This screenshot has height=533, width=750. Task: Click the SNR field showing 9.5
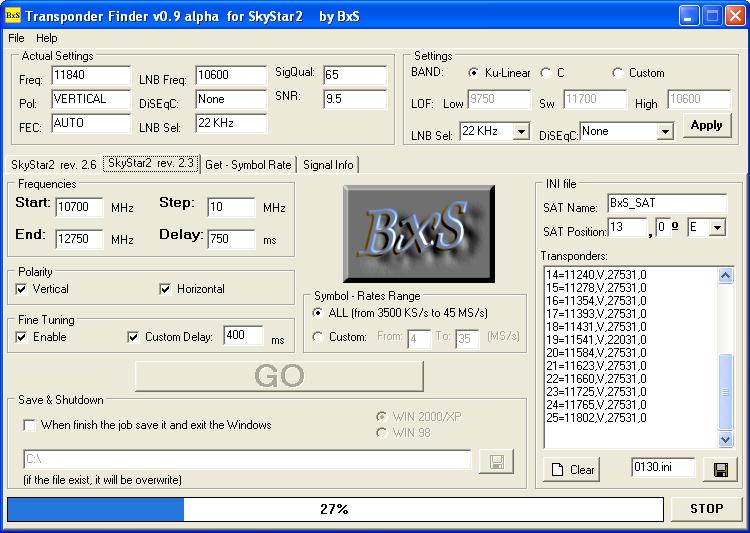(355, 99)
